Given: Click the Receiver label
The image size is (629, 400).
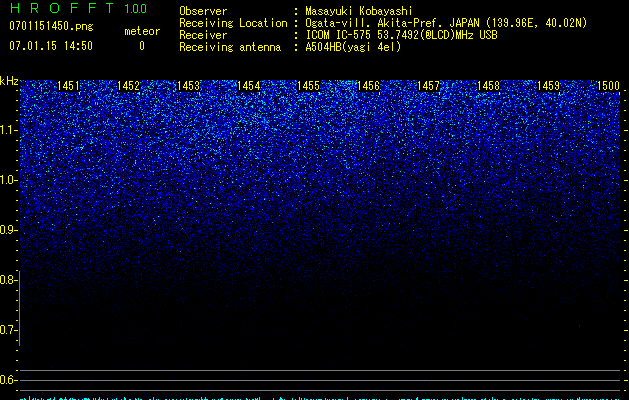Looking at the screenshot, I should click(x=203, y=35).
